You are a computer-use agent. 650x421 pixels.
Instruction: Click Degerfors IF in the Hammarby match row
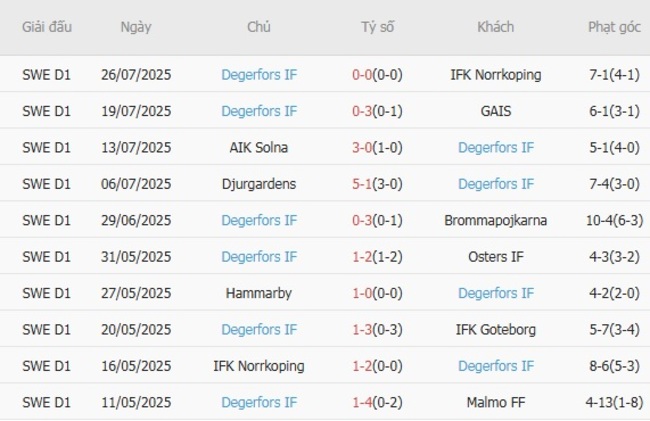[495, 293]
